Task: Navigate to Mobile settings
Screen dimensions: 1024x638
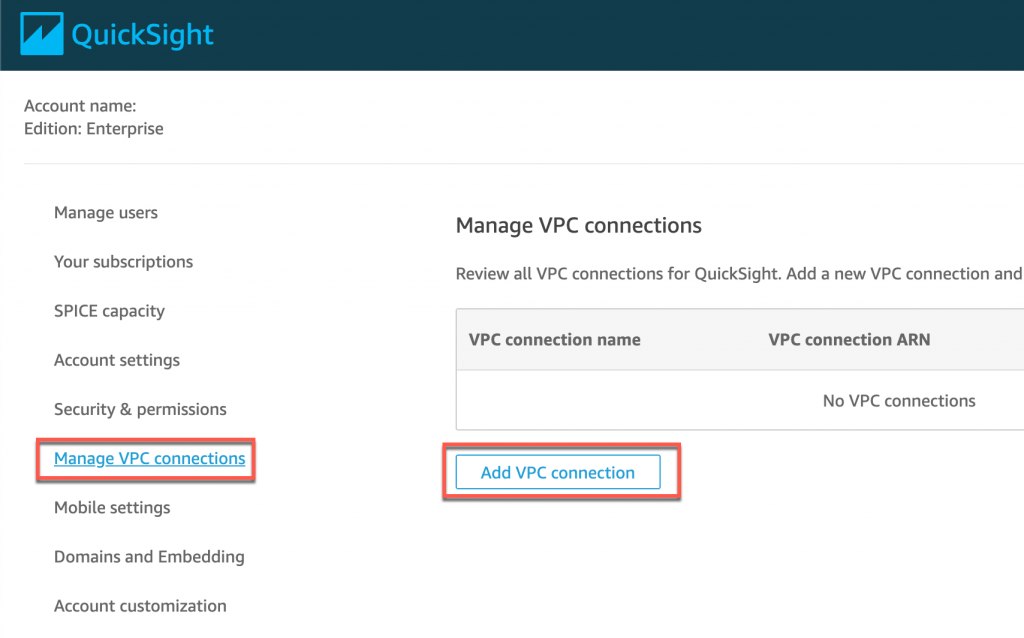Action: click(x=112, y=508)
